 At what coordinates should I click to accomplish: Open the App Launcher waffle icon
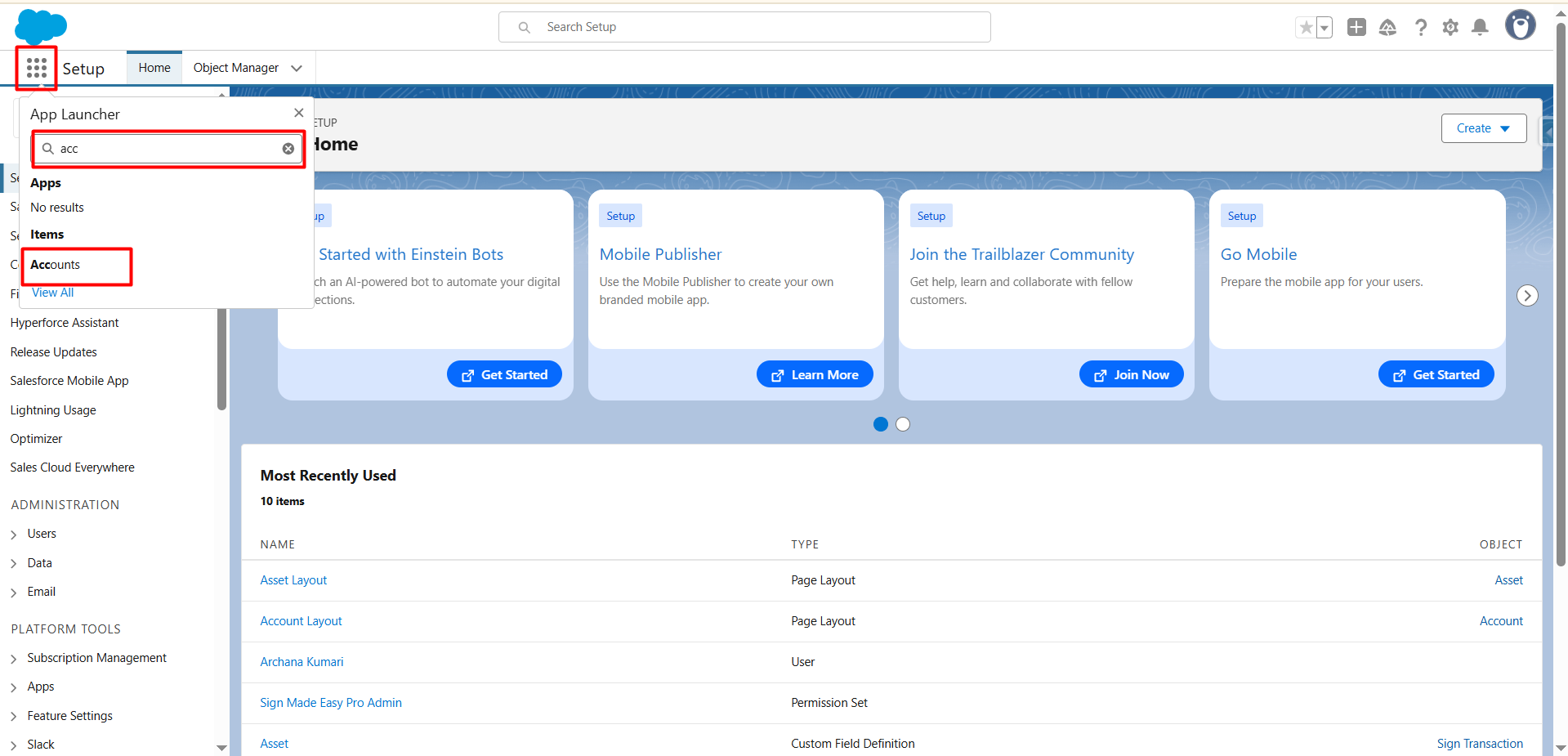coord(36,68)
